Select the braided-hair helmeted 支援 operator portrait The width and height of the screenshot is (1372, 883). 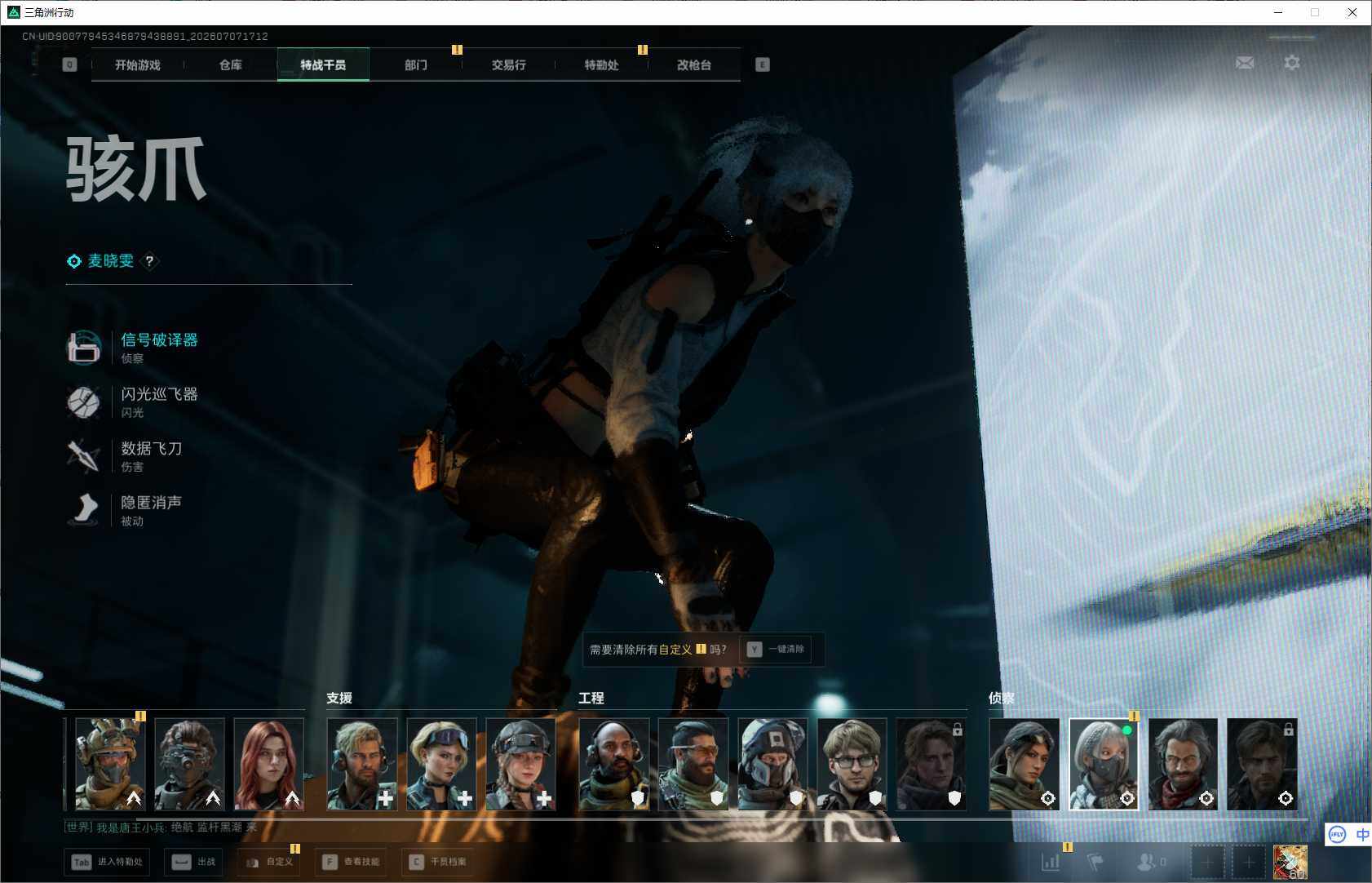520,764
